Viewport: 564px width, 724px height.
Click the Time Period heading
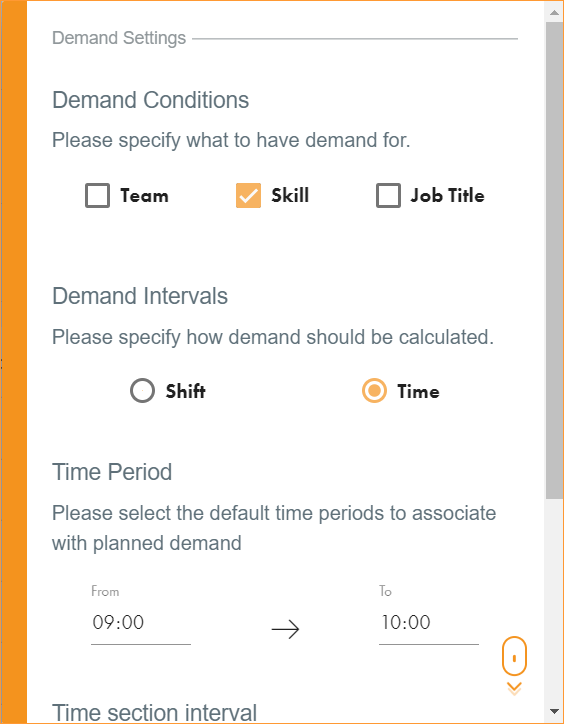click(x=112, y=472)
